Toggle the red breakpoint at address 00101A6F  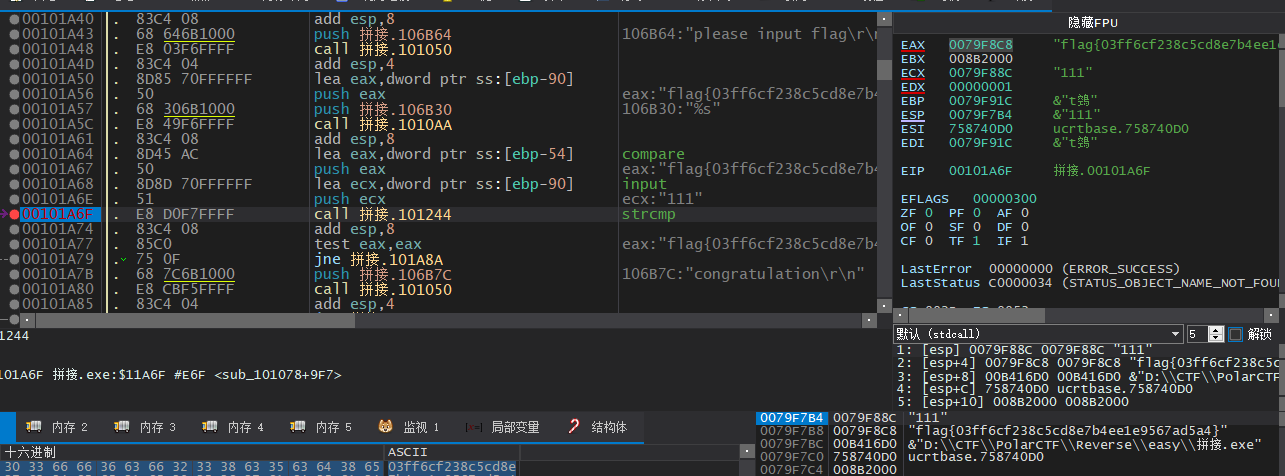[14, 214]
